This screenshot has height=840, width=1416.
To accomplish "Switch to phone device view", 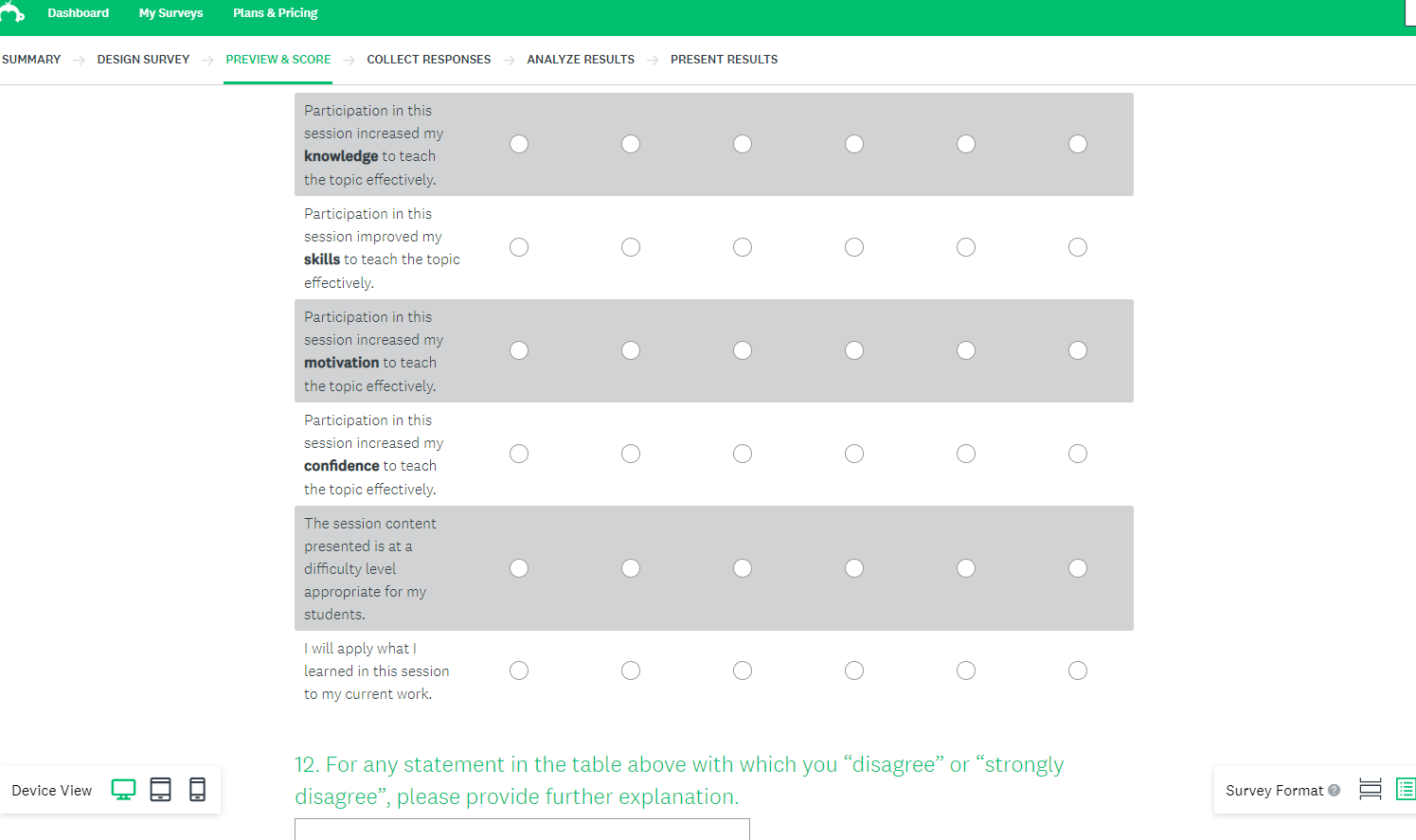I will point(197,790).
